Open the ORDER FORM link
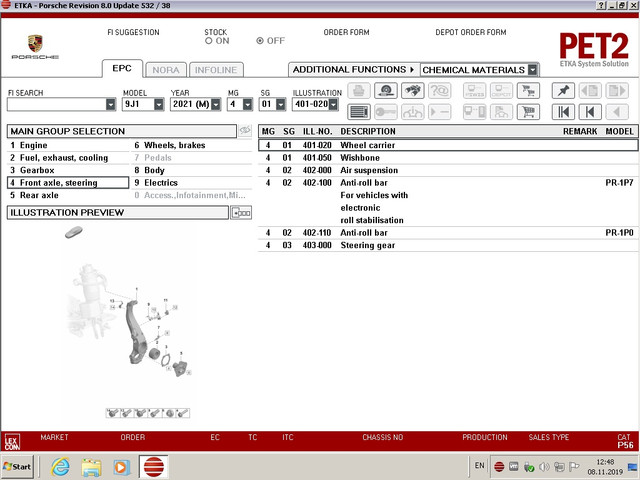The height and width of the screenshot is (480, 640). click(346, 32)
